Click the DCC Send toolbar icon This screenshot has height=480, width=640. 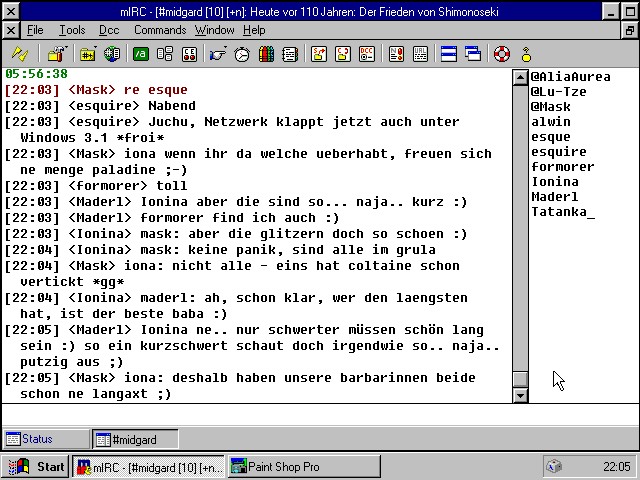[319, 54]
